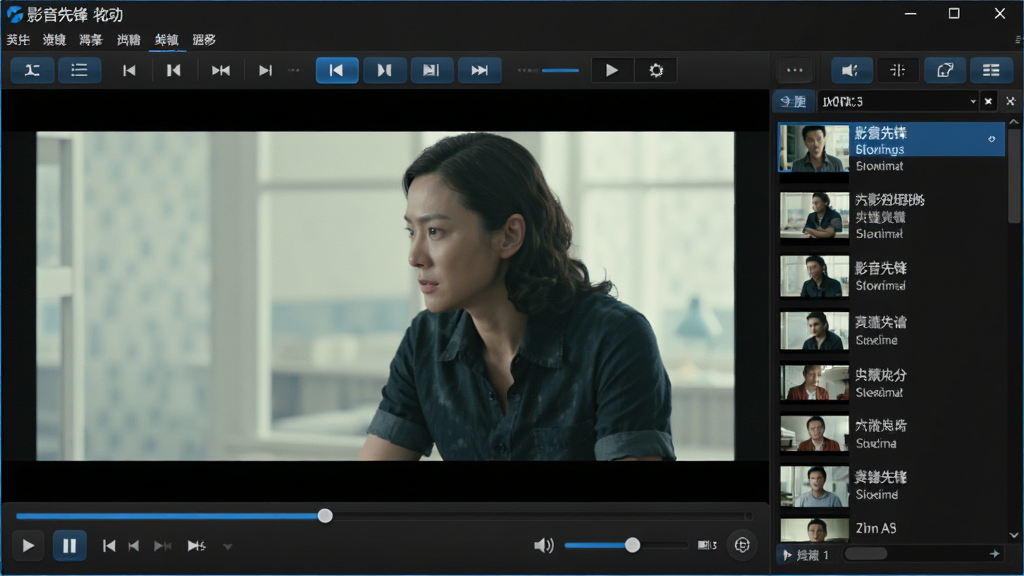Click the play icon at playlist footer left
The height and width of the screenshot is (576, 1024).
787,554
